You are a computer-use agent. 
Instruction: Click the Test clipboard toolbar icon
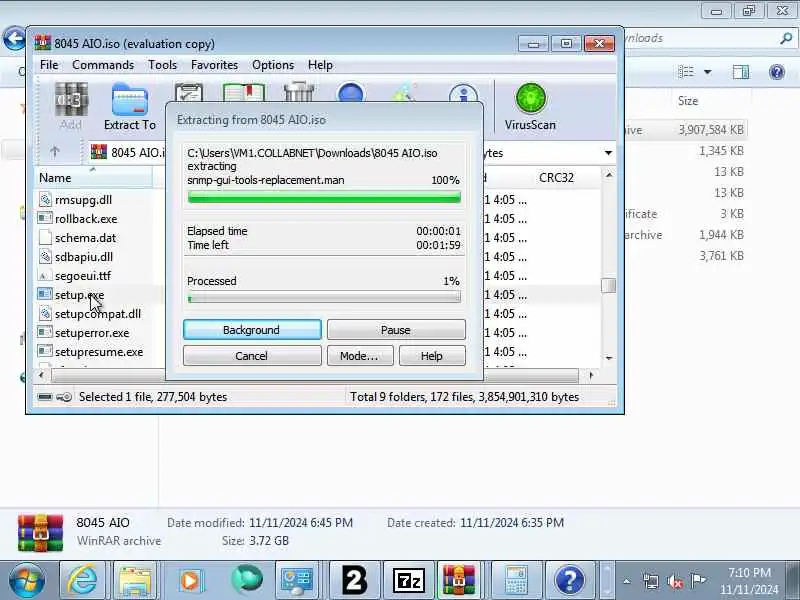click(x=189, y=92)
